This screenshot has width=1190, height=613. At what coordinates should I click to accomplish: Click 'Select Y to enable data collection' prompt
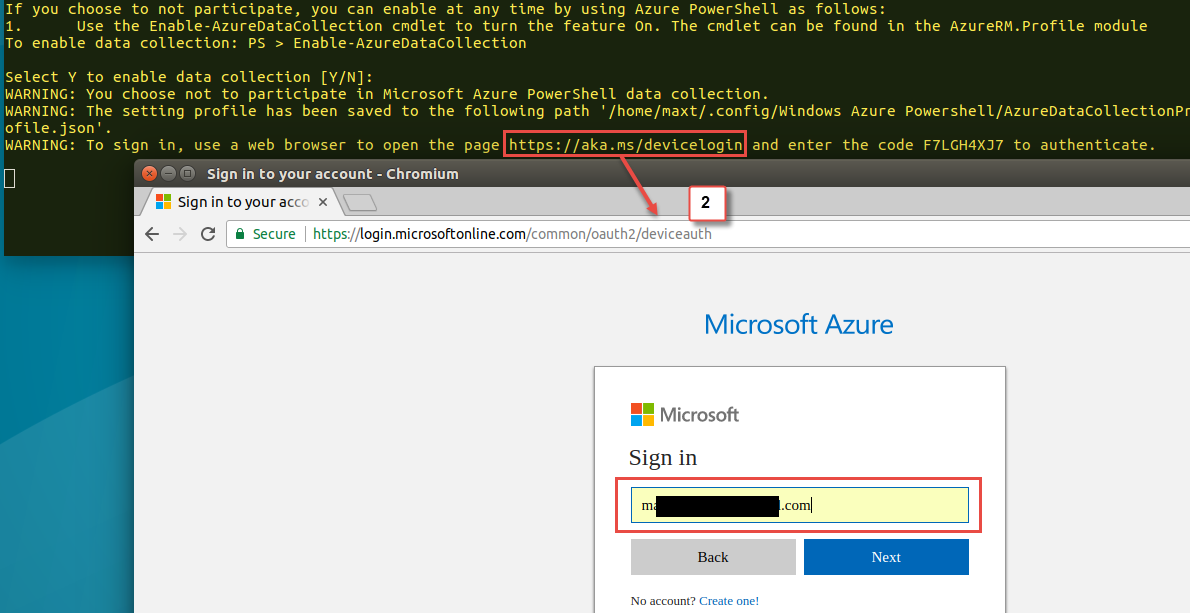(x=189, y=77)
